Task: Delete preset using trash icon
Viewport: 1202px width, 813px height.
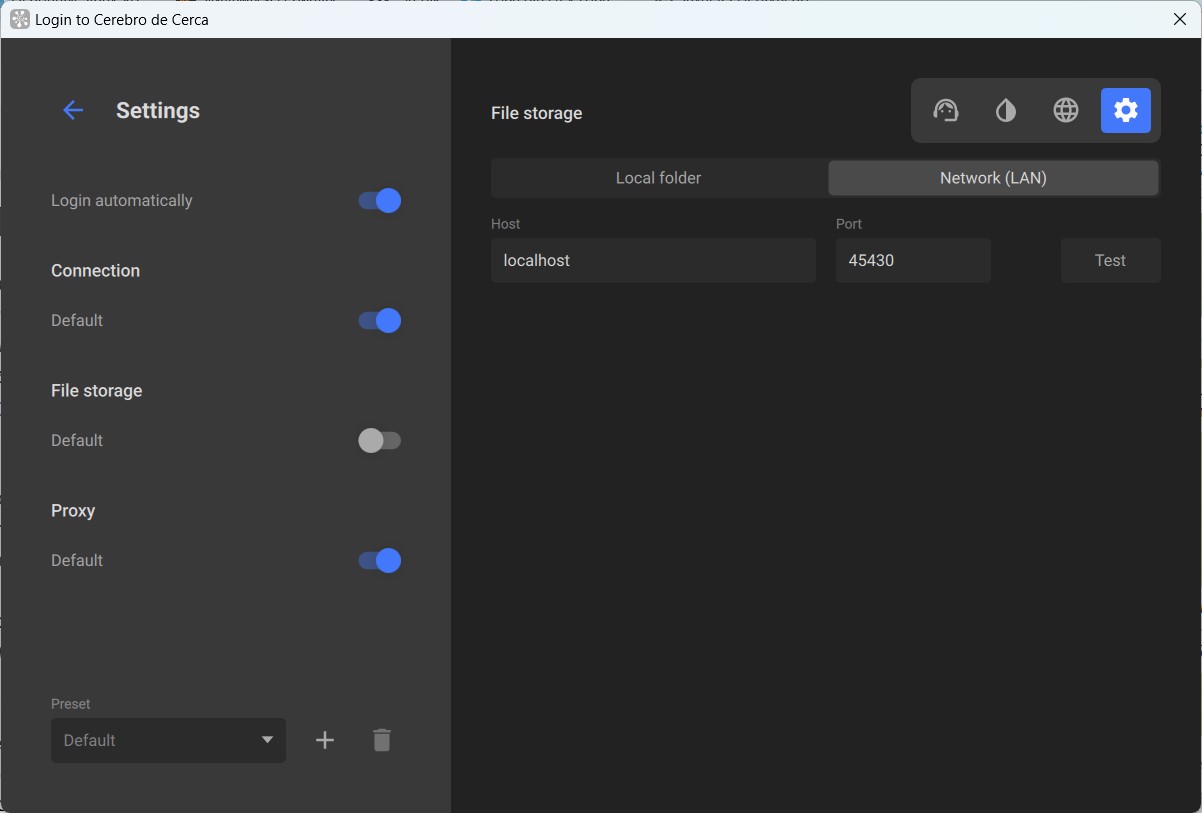Action: click(382, 740)
